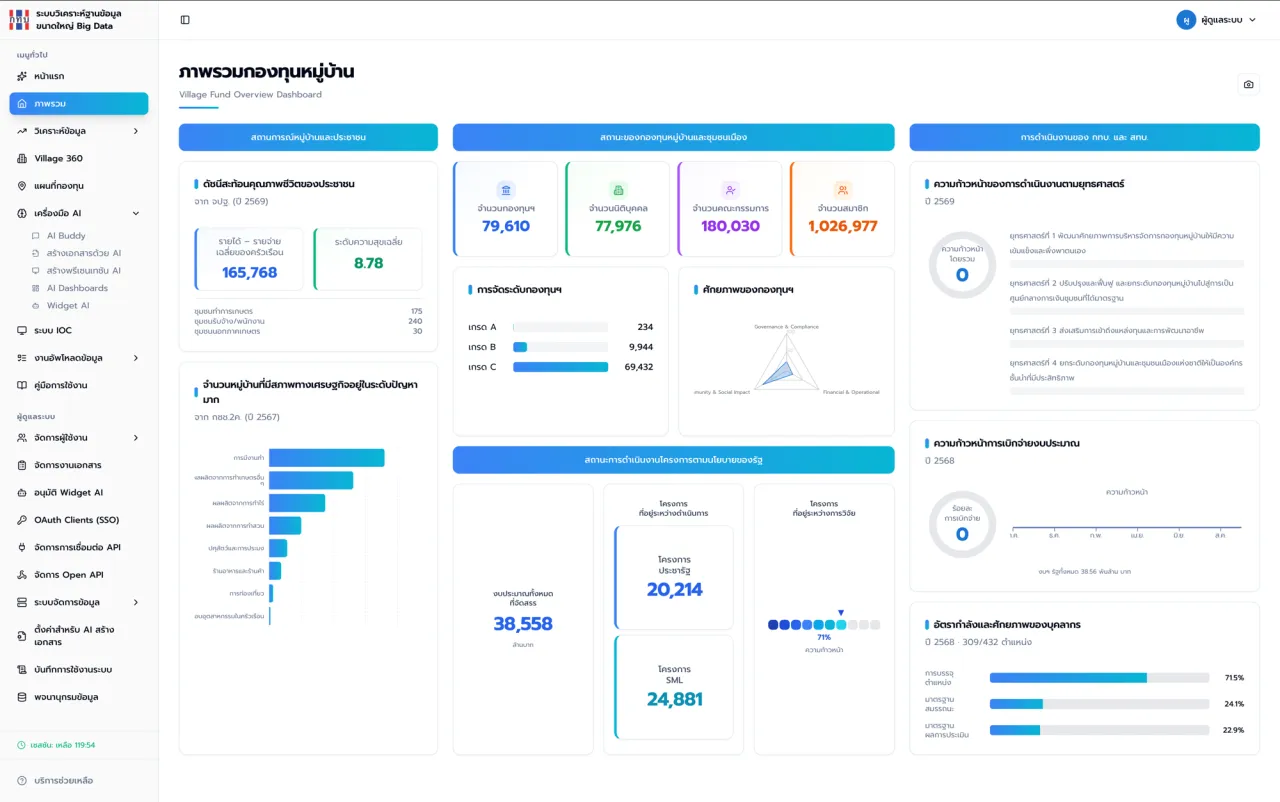
Task: Expand จัดการผู้ใช้งาน submenu chevron
Action: click(136, 438)
